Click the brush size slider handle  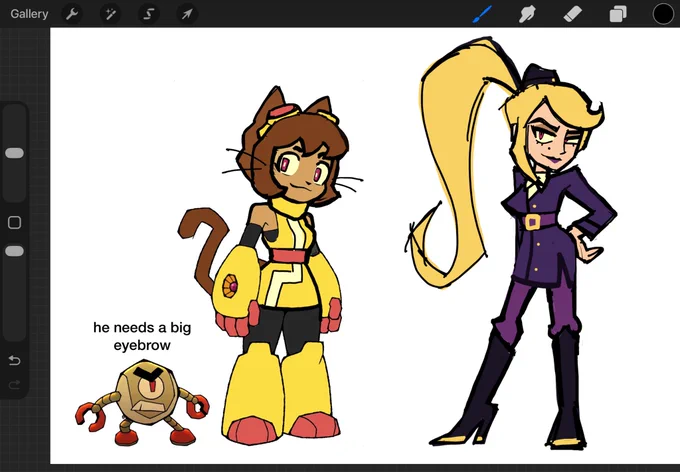pyautogui.click(x=14, y=153)
